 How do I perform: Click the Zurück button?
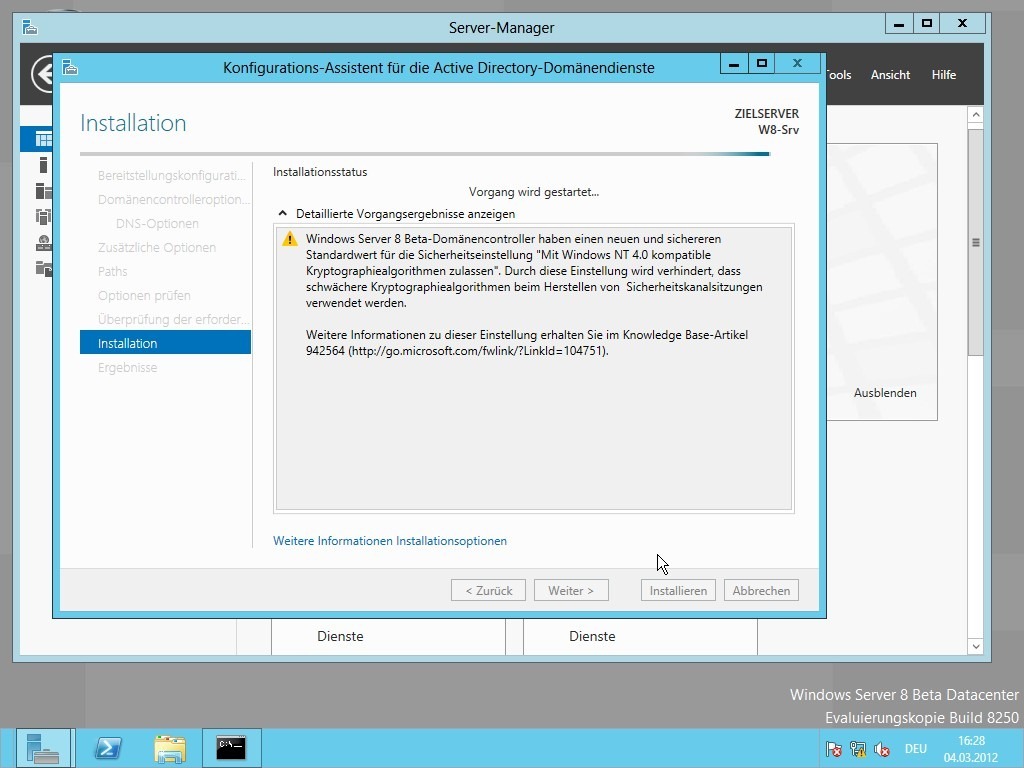coord(488,590)
